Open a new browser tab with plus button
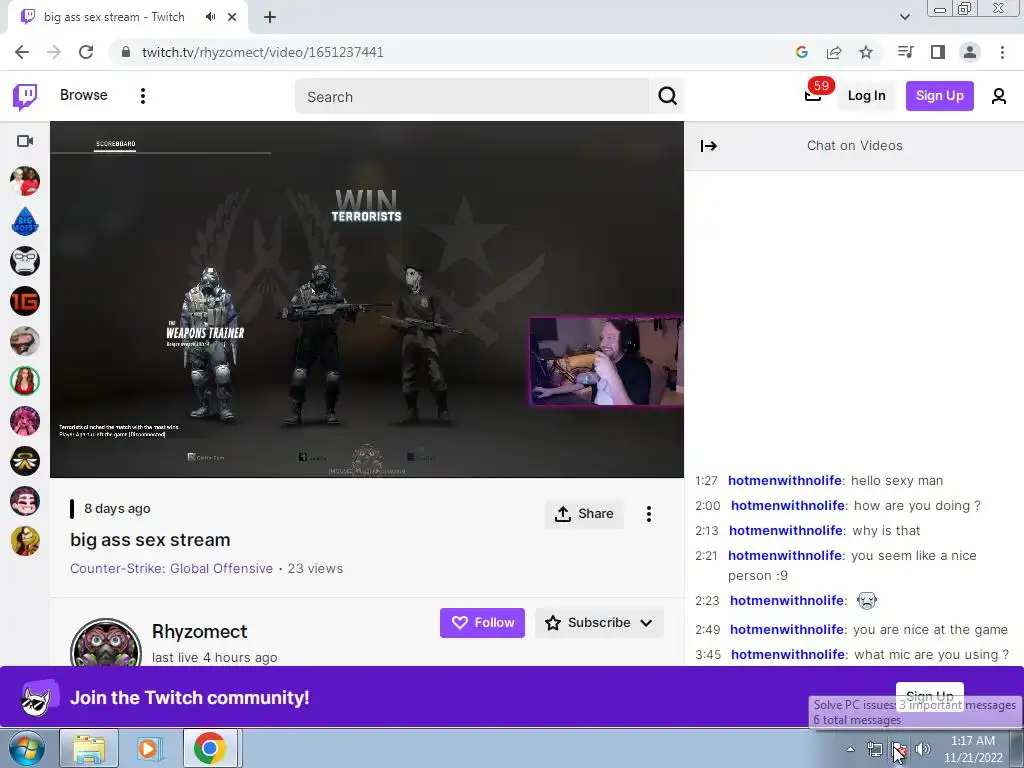 click(270, 17)
